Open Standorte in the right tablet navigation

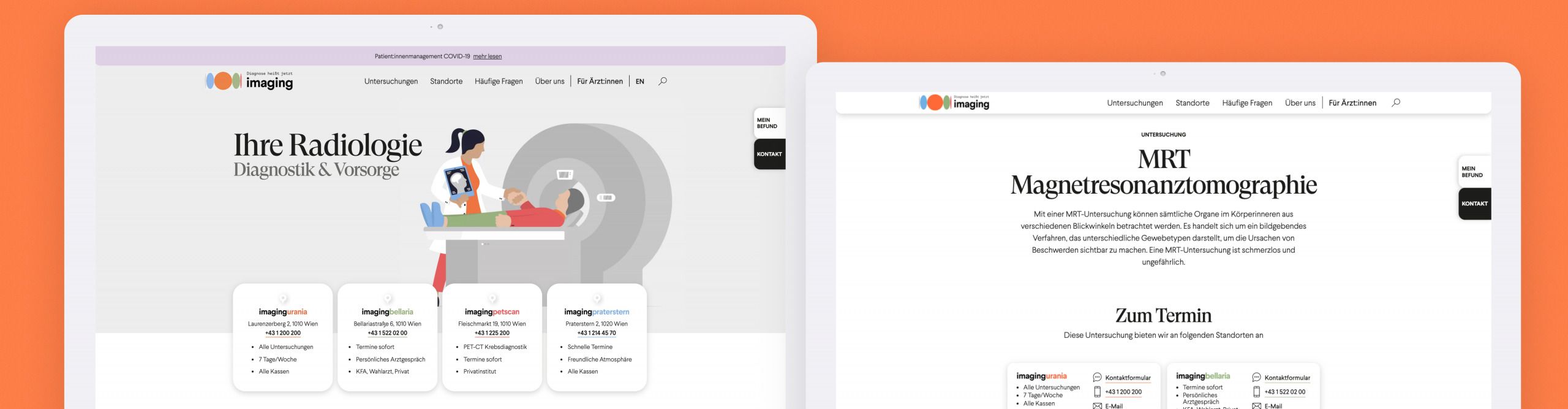pyautogui.click(x=1192, y=103)
